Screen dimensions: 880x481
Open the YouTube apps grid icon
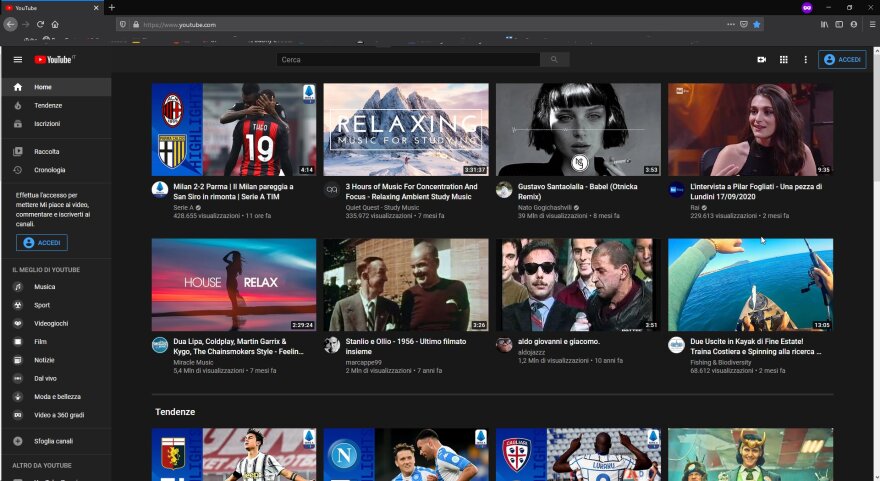tap(783, 60)
